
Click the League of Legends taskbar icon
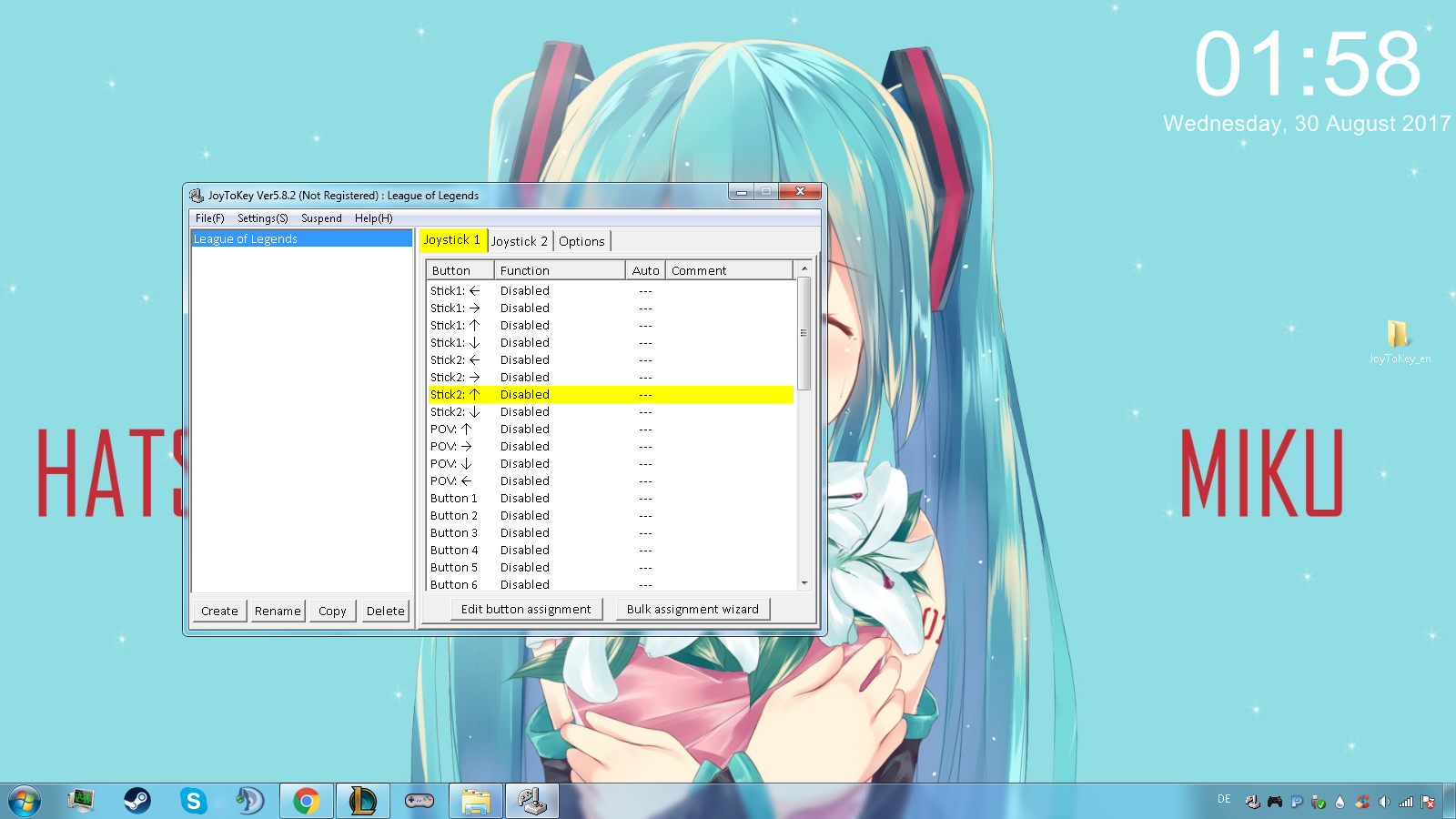(362, 801)
